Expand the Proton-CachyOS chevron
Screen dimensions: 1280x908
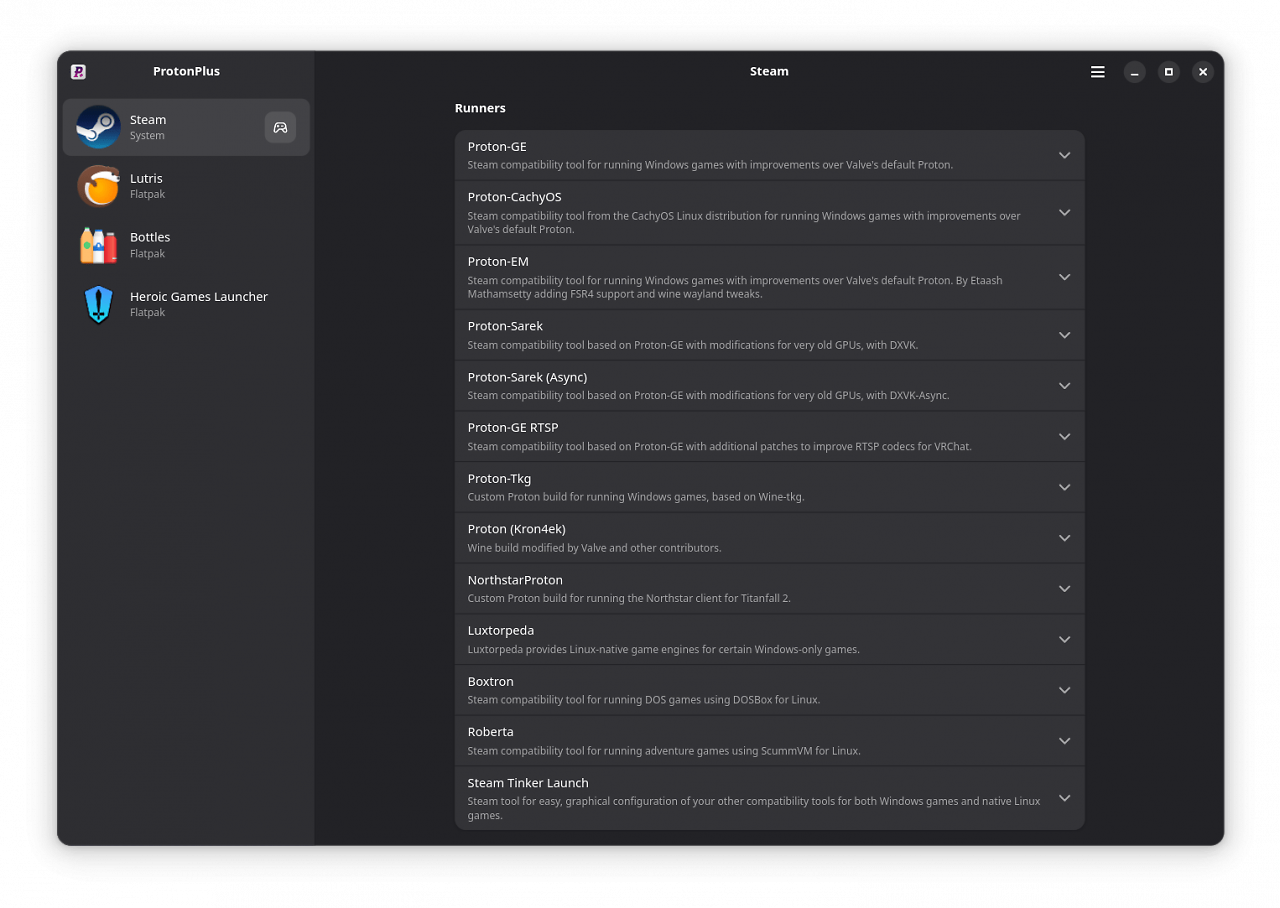[1064, 212]
